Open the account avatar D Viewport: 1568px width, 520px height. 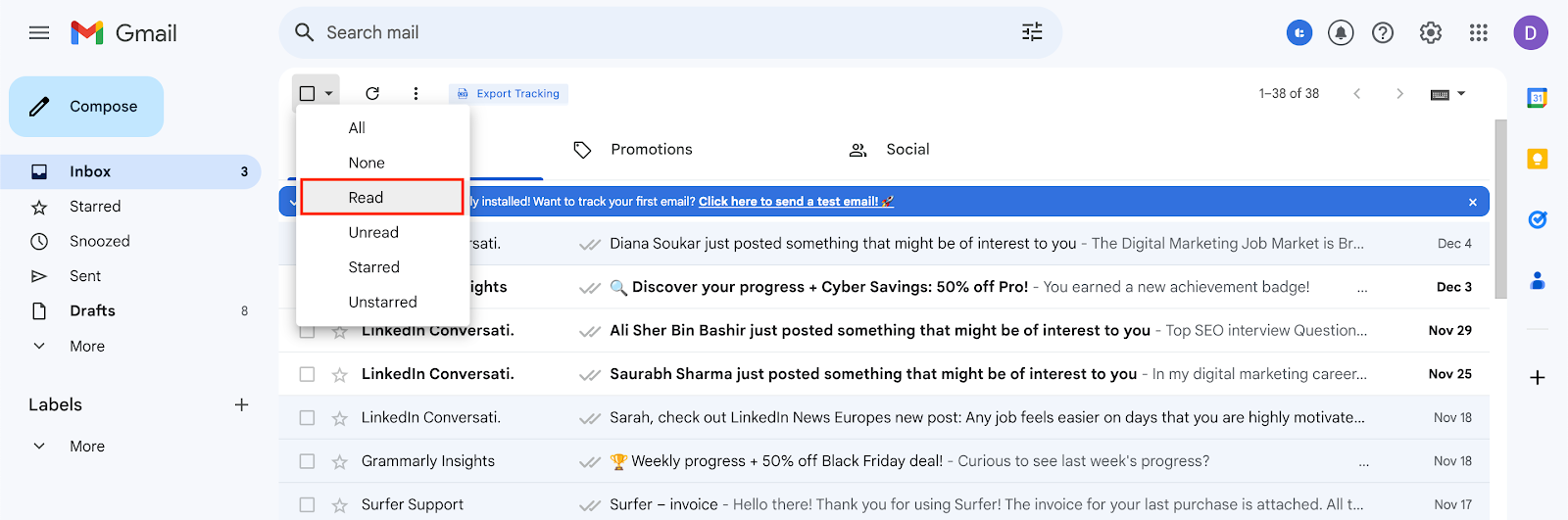point(1531,33)
